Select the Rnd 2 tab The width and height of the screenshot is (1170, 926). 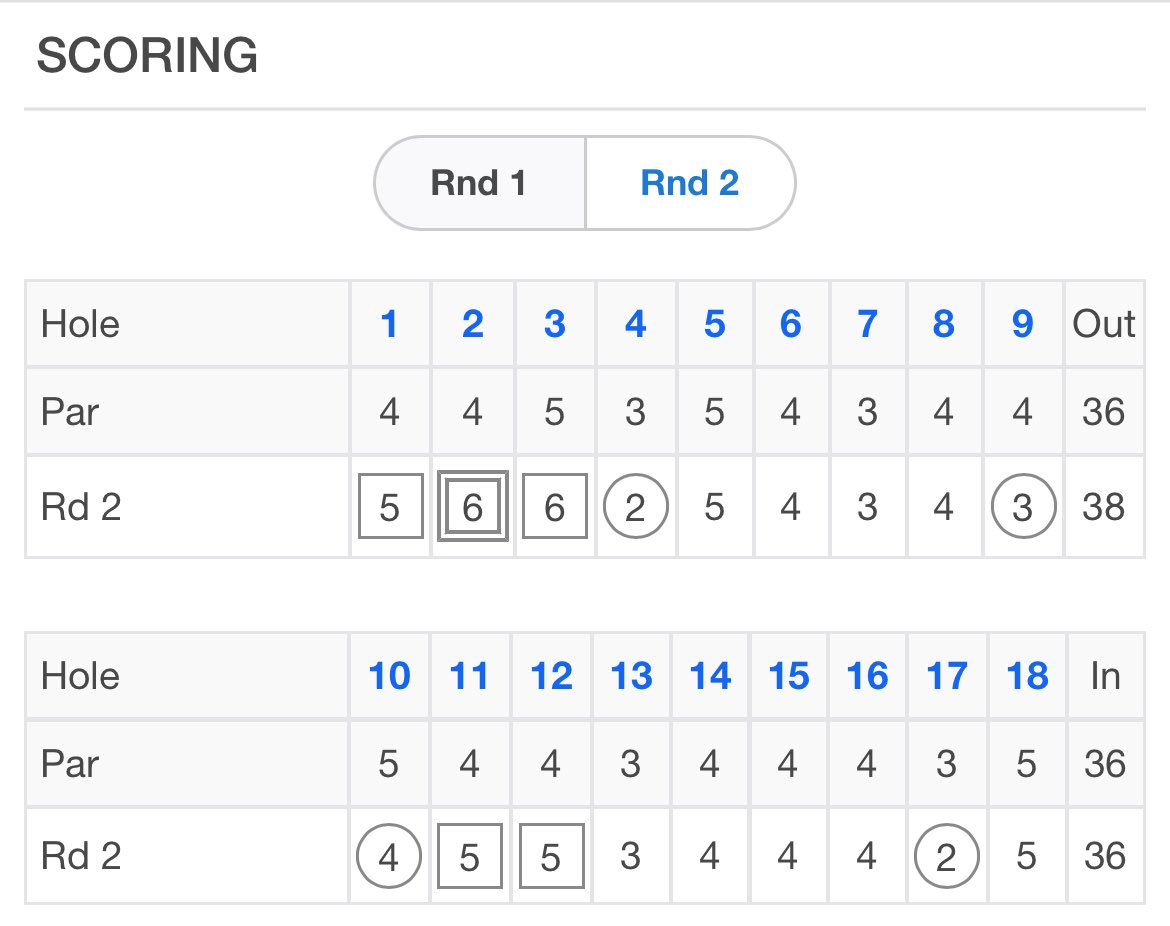click(690, 183)
